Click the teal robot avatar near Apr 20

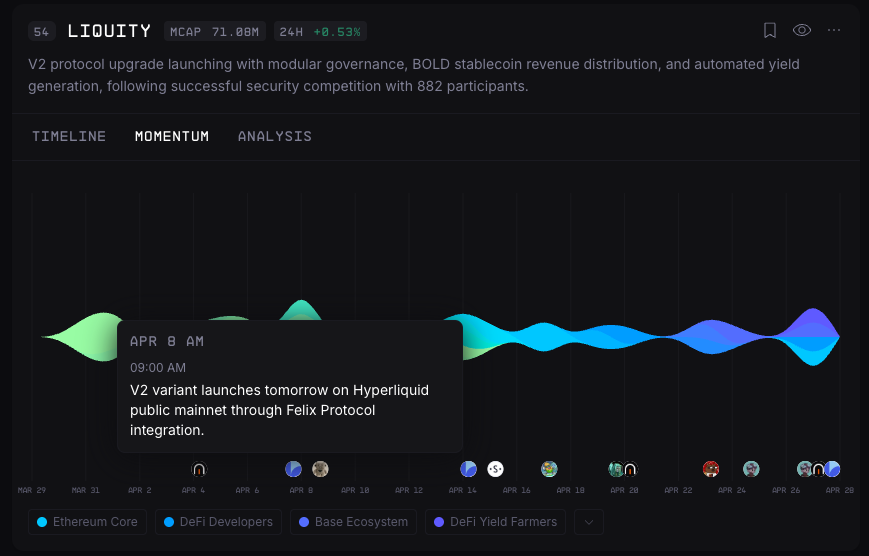click(615, 469)
